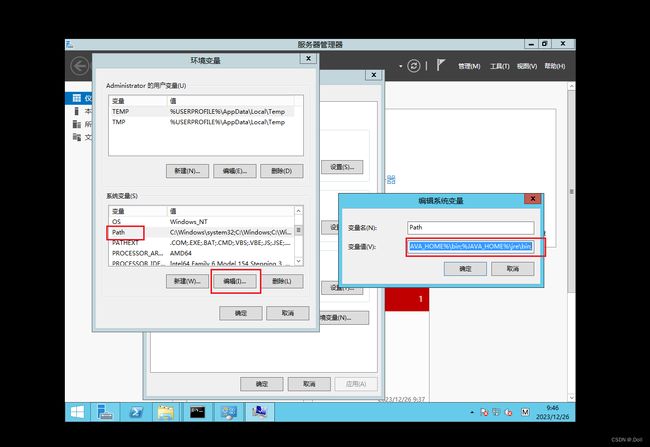
Task: Click the red tile labeled 1
Action: point(407,299)
